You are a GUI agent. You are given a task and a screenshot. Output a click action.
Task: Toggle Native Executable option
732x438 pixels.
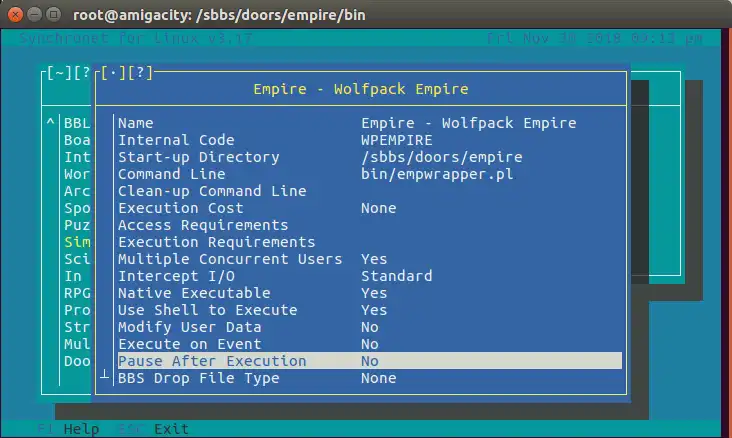[x=369, y=293]
